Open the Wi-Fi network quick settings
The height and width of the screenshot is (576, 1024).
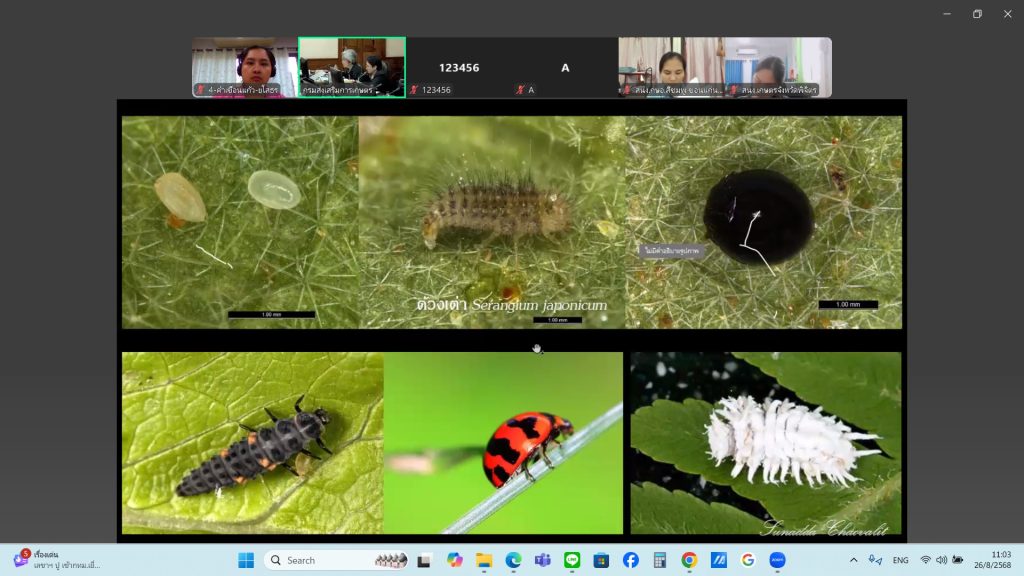coord(925,560)
